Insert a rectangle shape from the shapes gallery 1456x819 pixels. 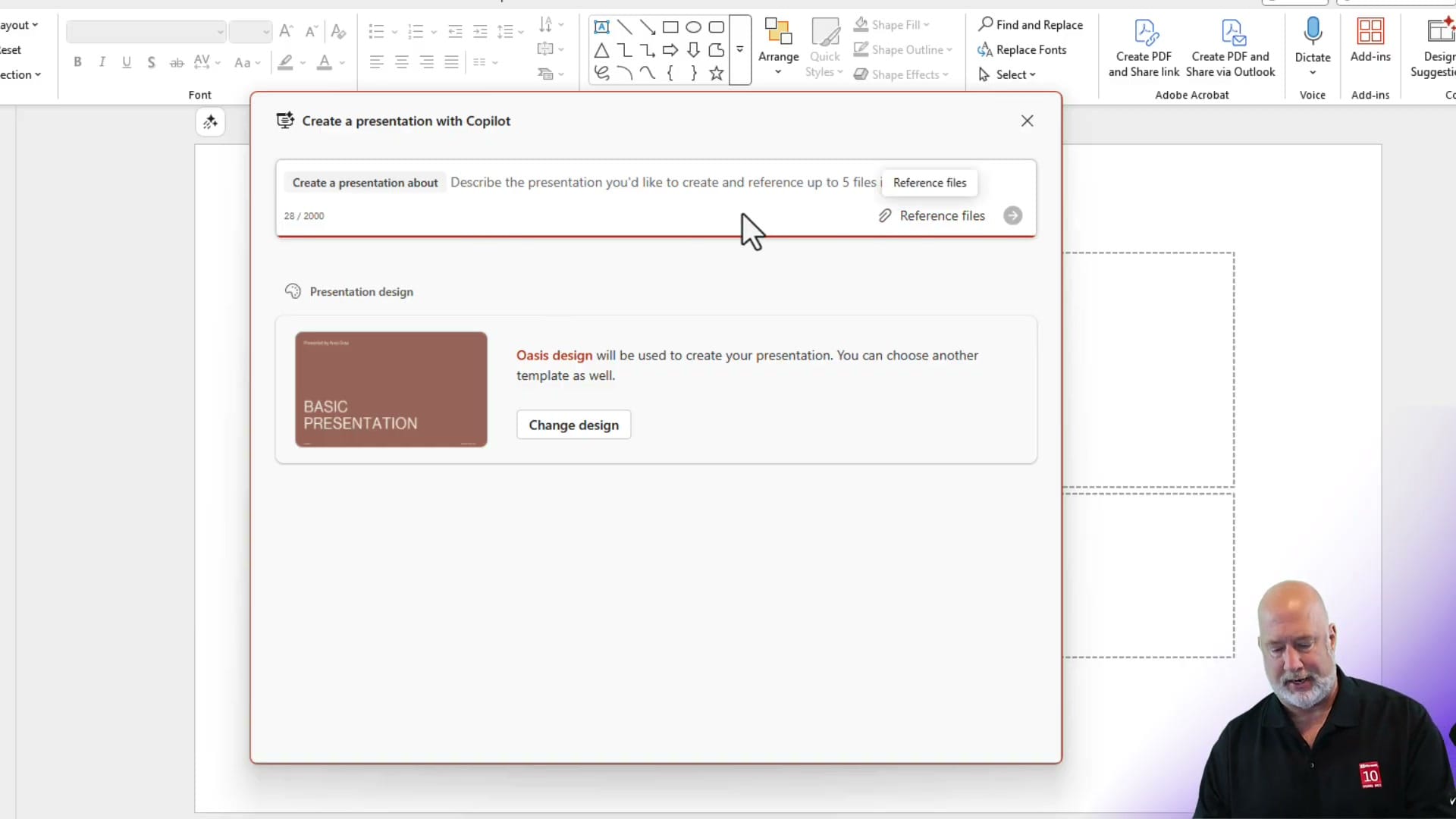671,27
